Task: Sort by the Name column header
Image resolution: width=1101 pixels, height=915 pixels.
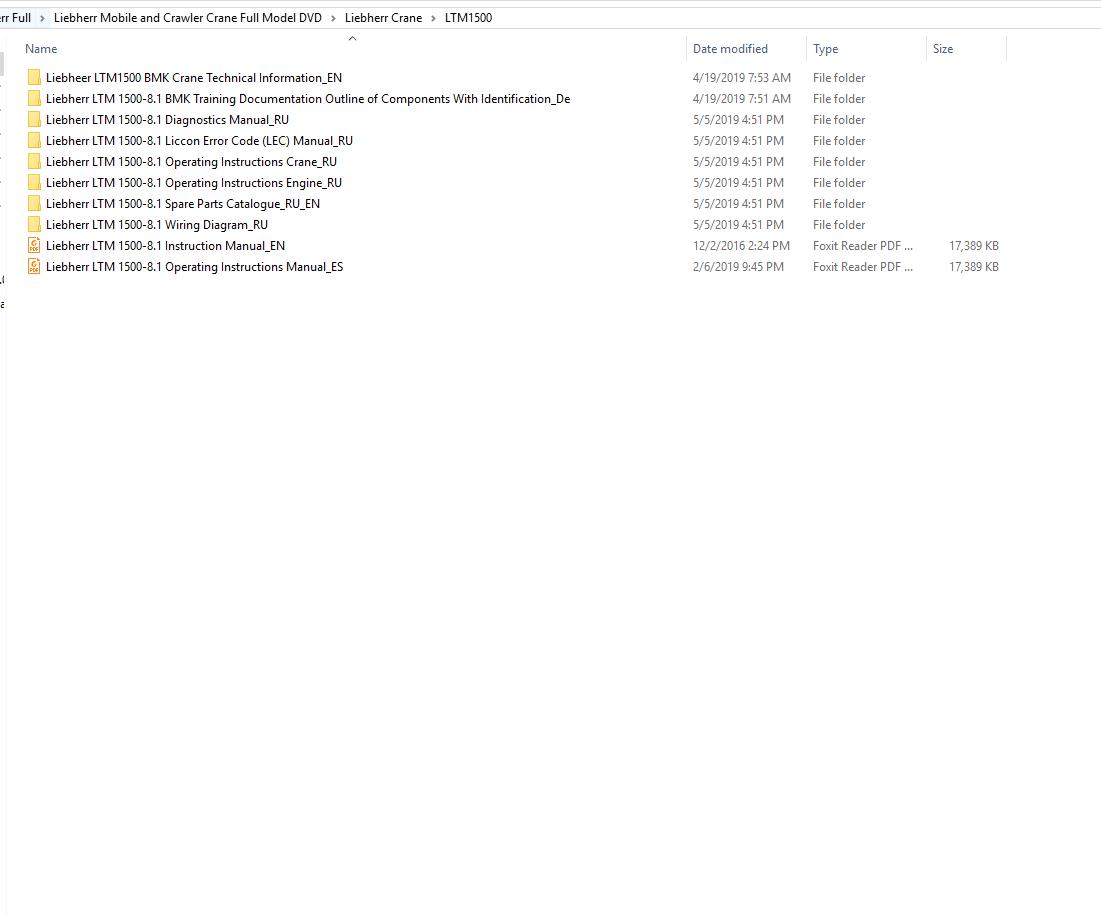Action: pyautogui.click(x=41, y=49)
